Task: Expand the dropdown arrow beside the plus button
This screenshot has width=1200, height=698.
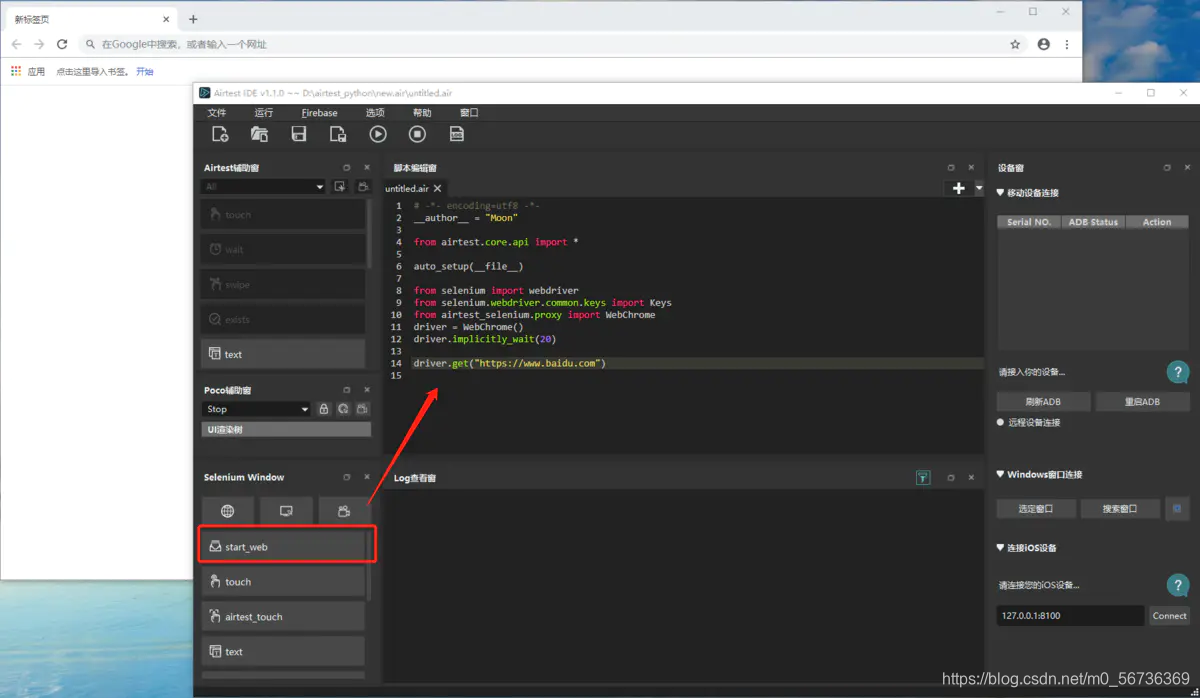Action: click(979, 188)
